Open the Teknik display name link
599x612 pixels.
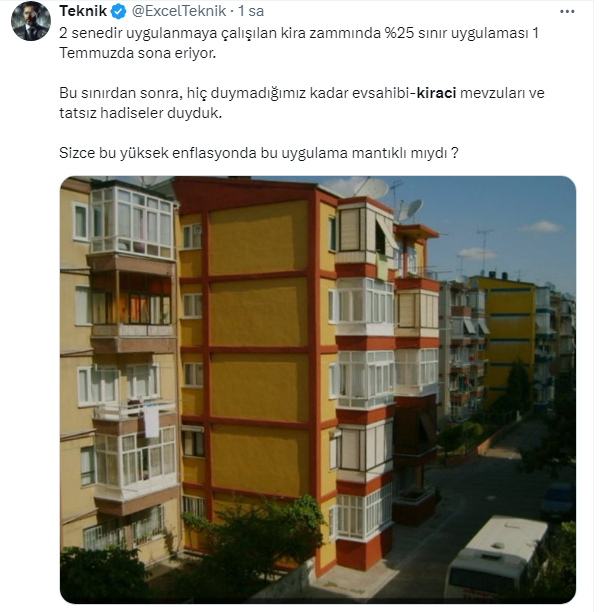click(x=83, y=11)
